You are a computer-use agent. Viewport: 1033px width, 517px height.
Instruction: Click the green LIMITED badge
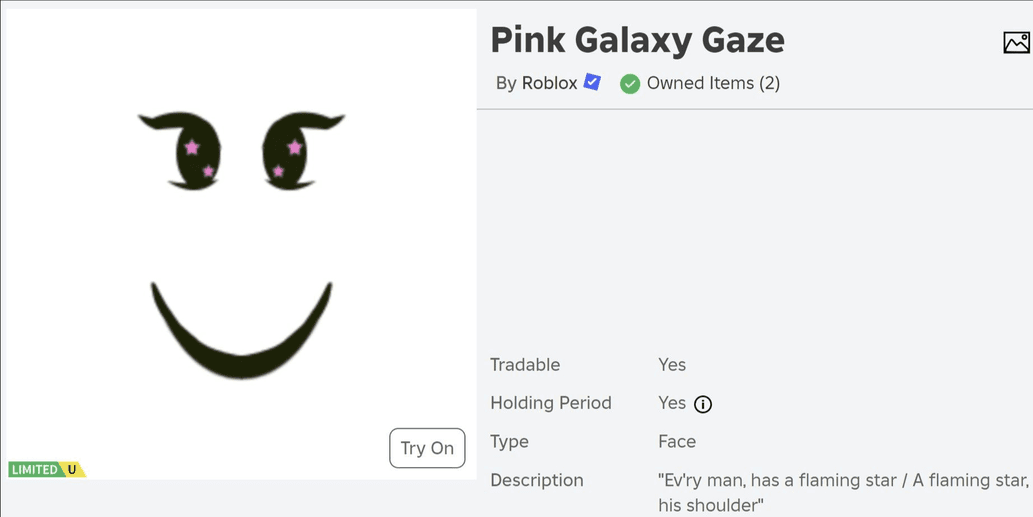(34, 470)
